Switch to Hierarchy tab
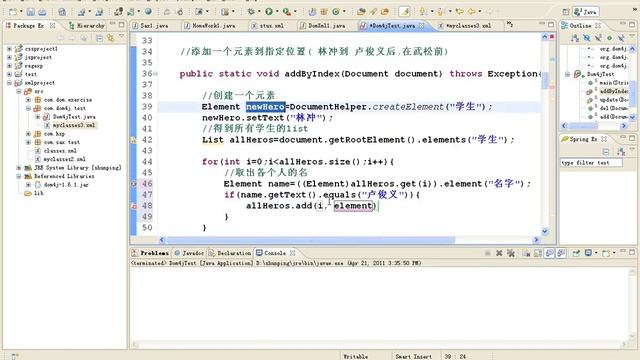Viewport: 640px width, 360px height. (x=87, y=25)
